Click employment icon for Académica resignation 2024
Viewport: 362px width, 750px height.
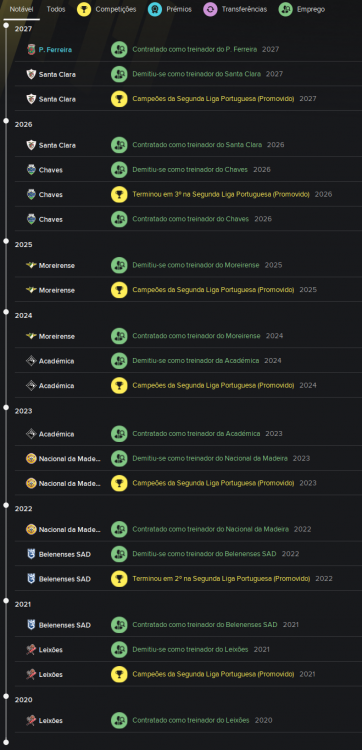coord(119,361)
